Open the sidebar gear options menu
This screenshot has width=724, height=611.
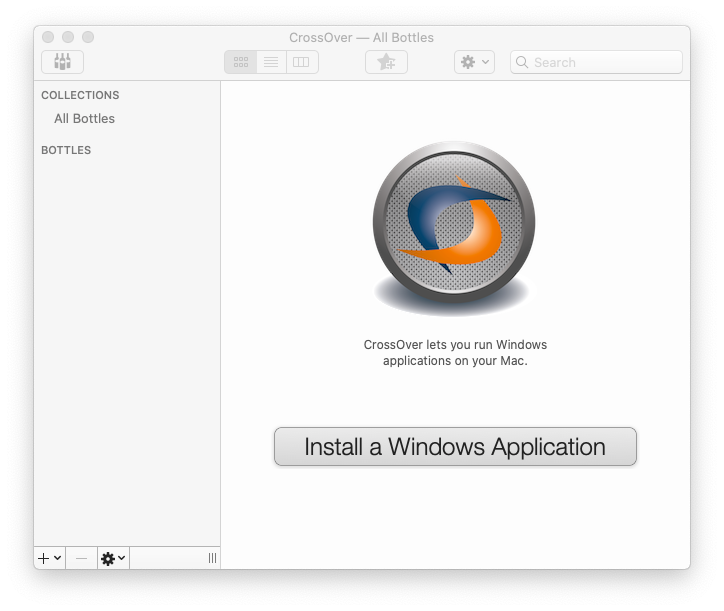point(113,558)
